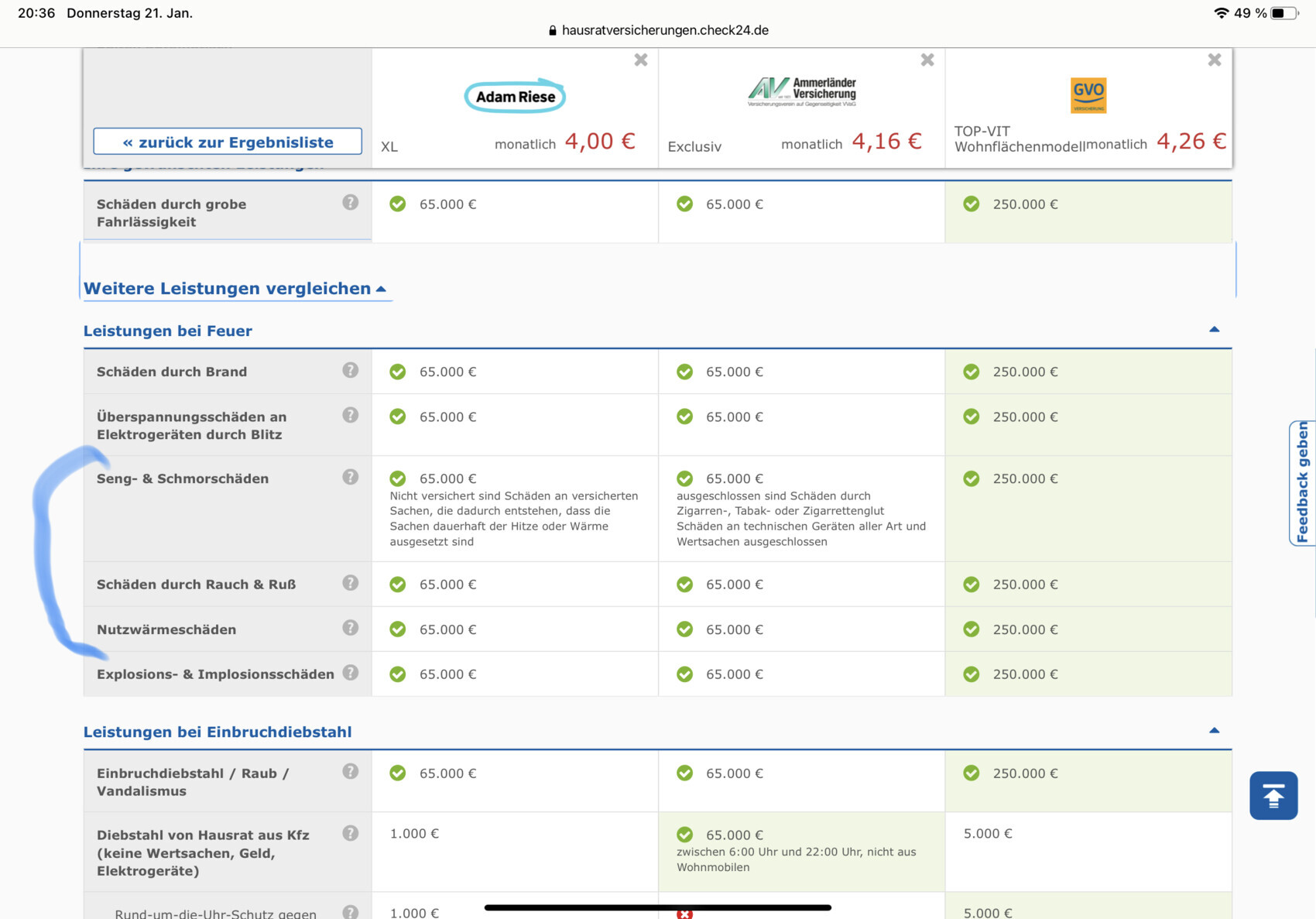Click the Adam Riese logo
Image resolution: width=1316 pixels, height=919 pixels.
(x=515, y=97)
